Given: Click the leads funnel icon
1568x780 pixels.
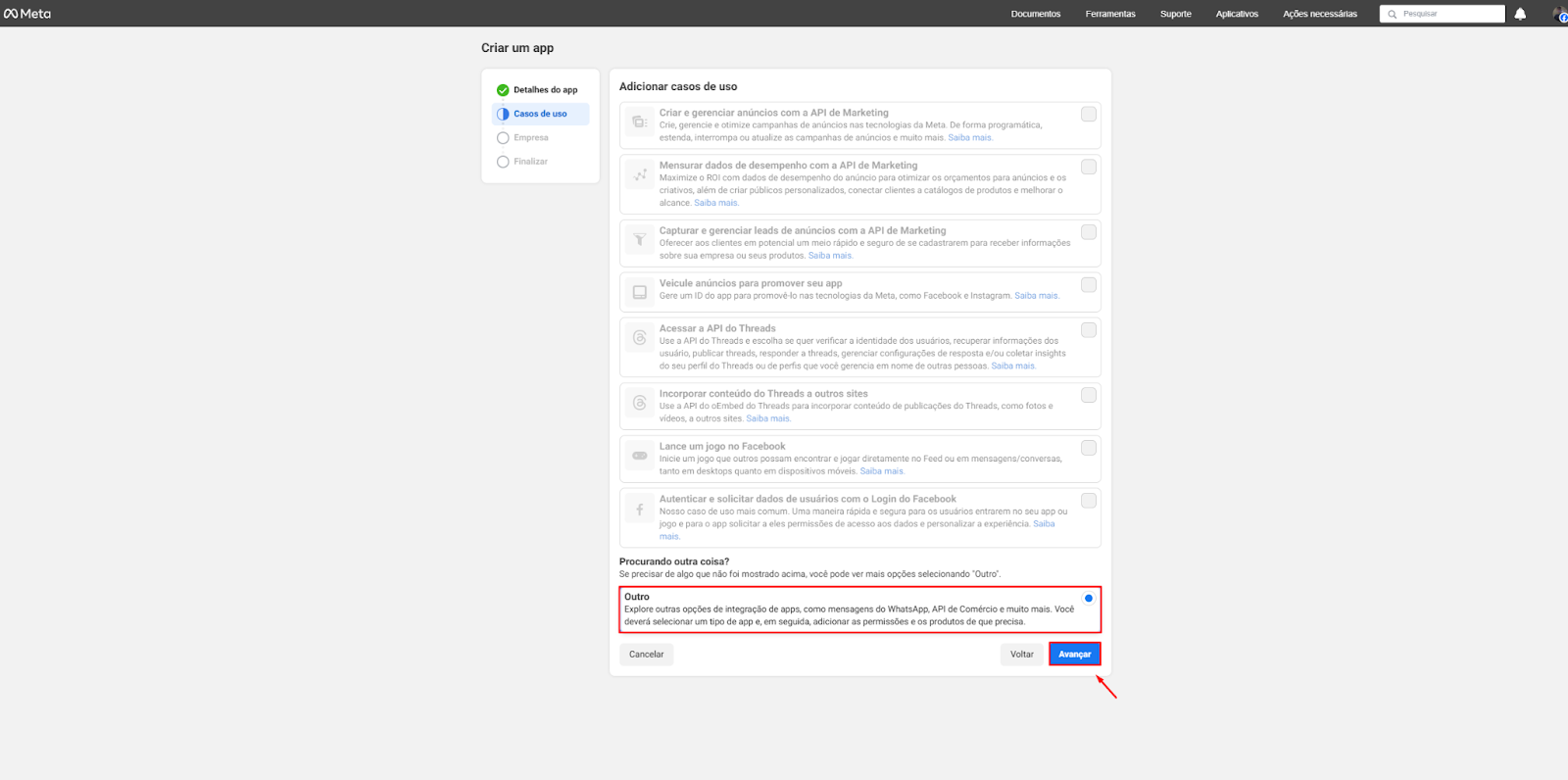Looking at the screenshot, I should (x=640, y=240).
